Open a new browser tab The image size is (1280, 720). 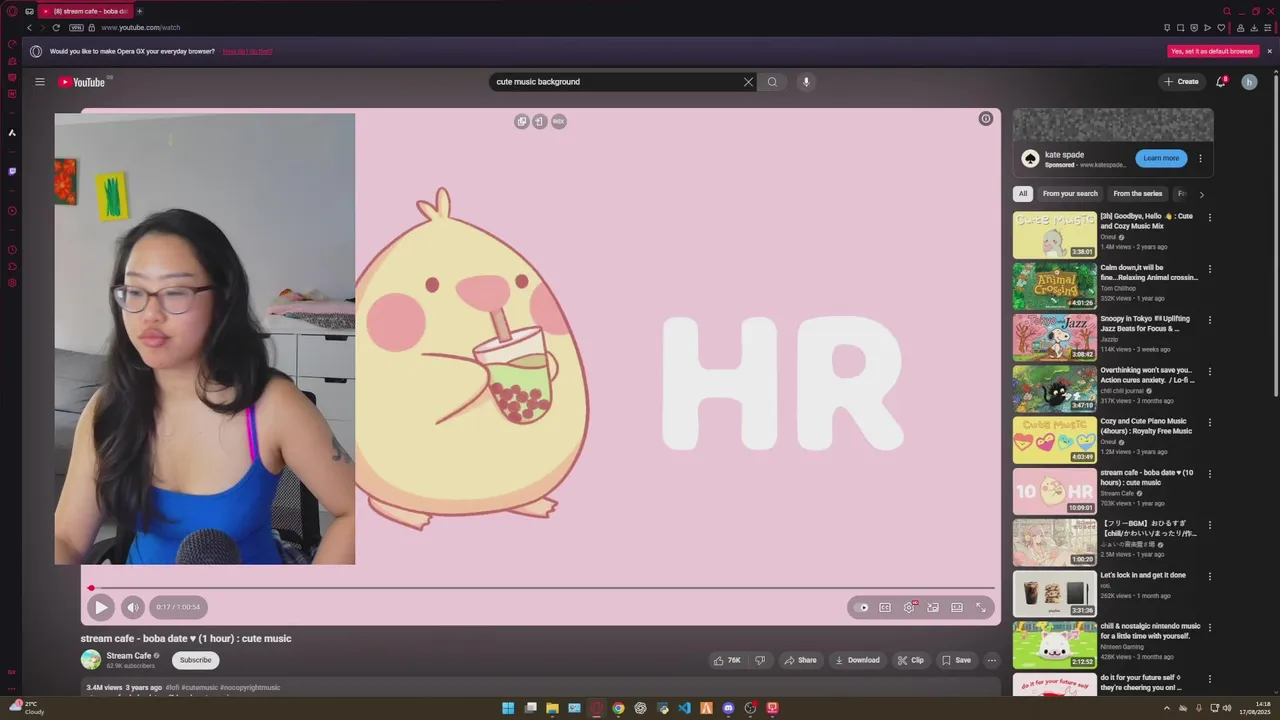coord(139,11)
